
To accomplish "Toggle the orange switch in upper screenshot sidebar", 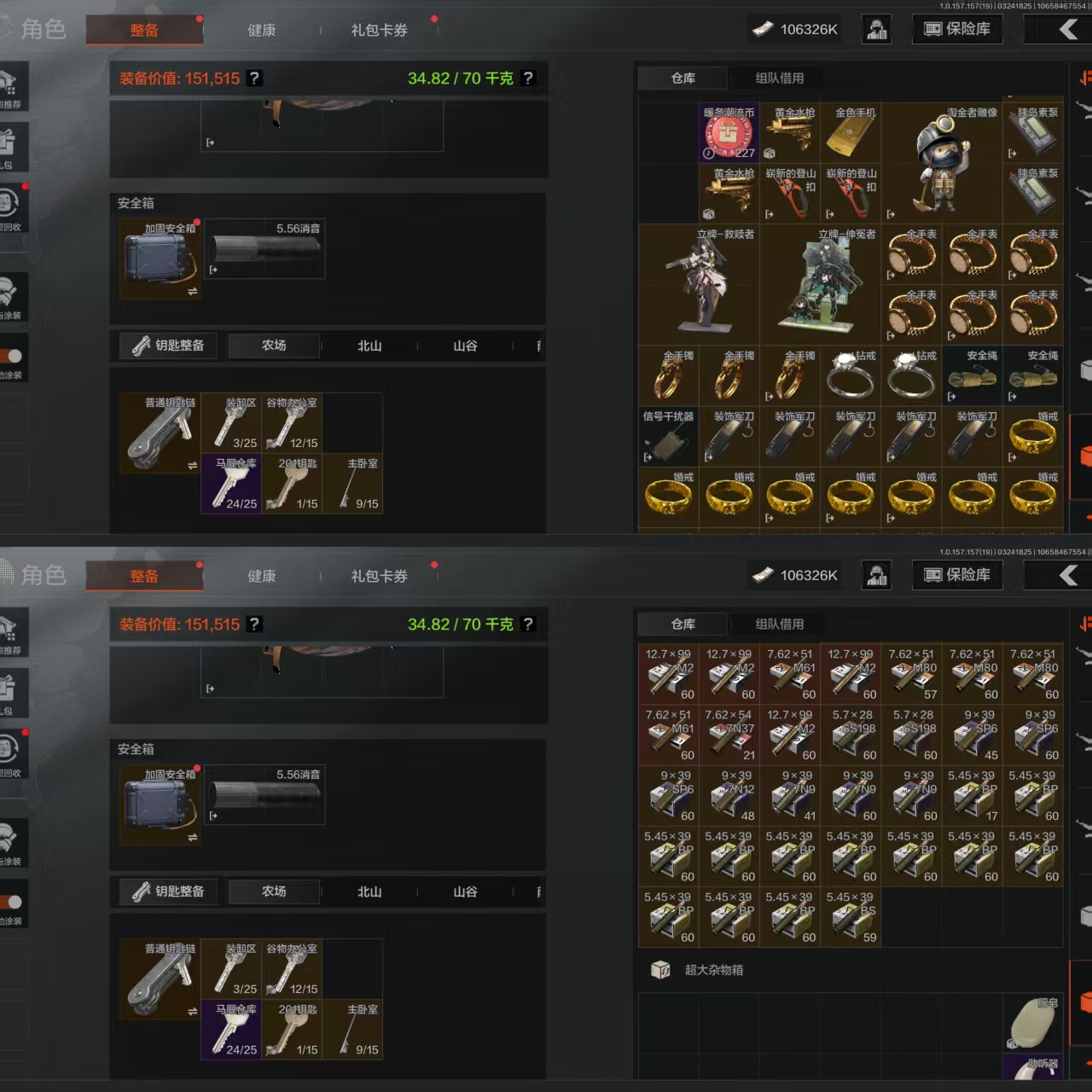I will tap(11, 356).
